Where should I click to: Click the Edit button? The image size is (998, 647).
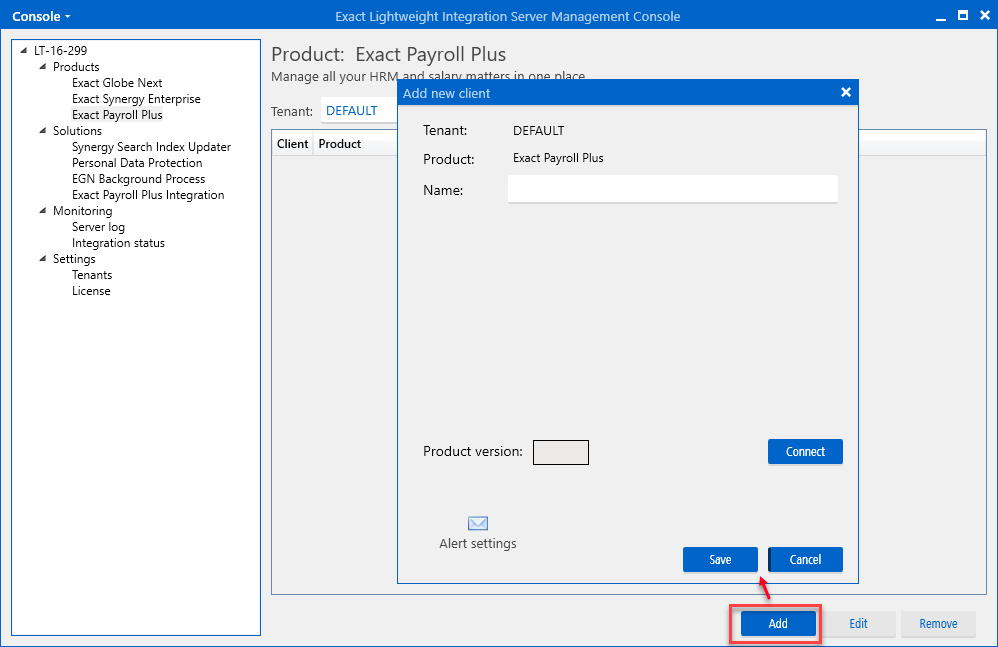coord(858,623)
